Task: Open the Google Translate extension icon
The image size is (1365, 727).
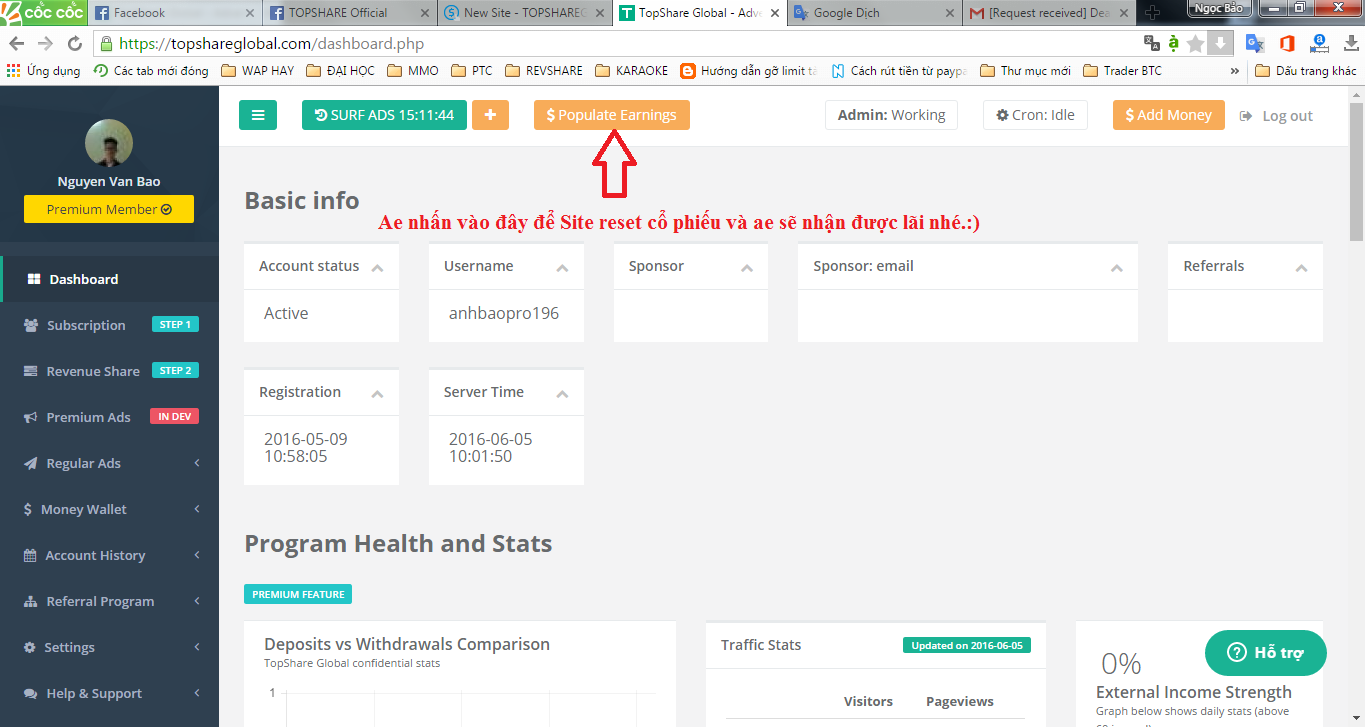Action: coord(1255,44)
